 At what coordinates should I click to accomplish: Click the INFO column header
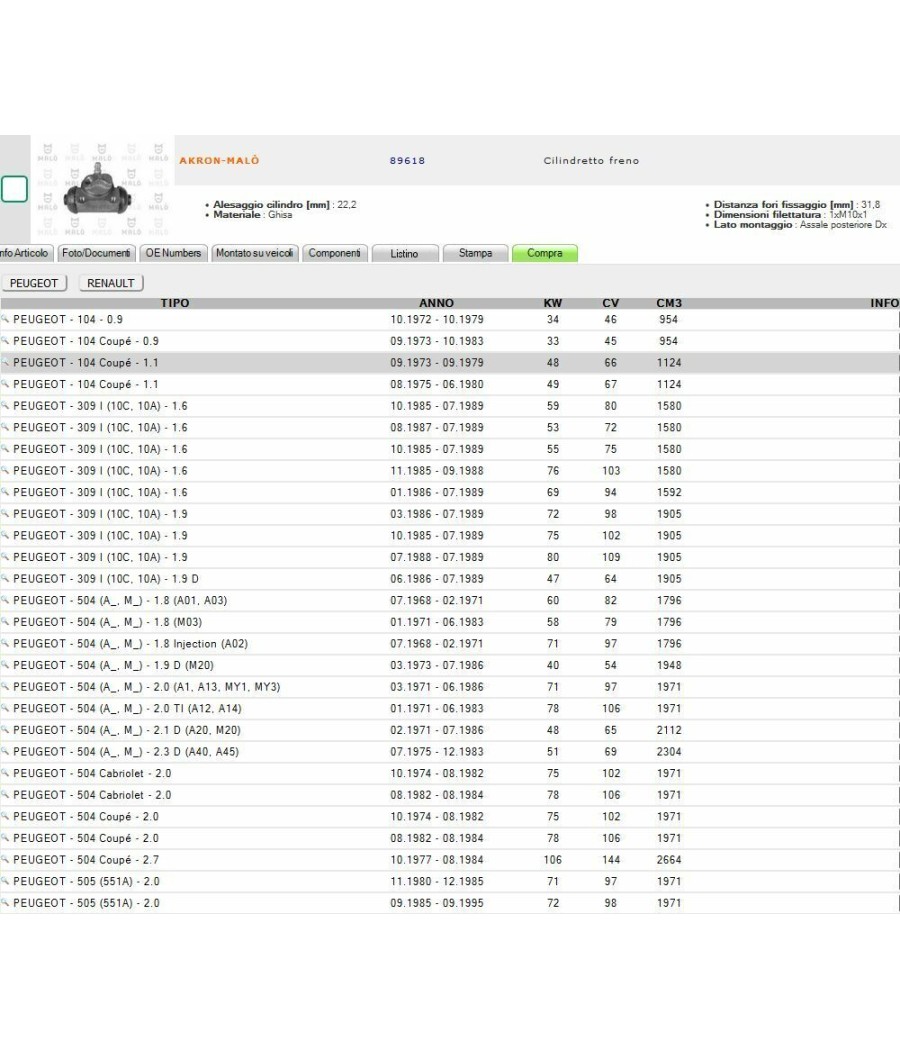[x=885, y=303]
